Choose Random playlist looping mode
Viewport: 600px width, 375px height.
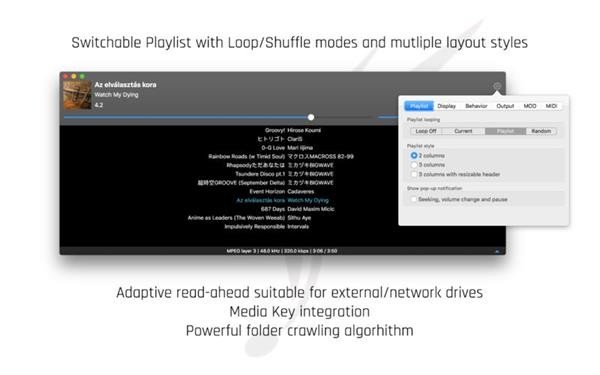click(x=541, y=131)
